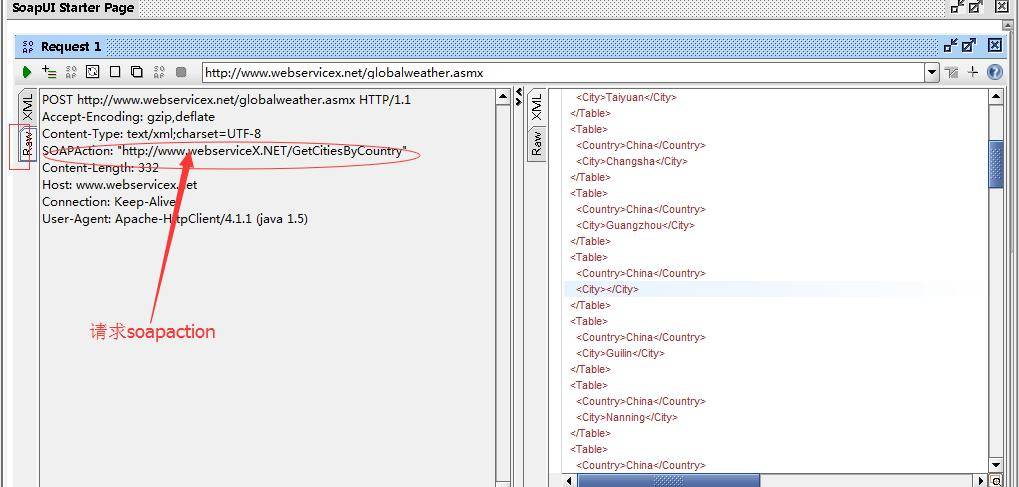1019x487 pixels.
Task: Click the greyed SOAP icon beside stop
Action: 159,72
